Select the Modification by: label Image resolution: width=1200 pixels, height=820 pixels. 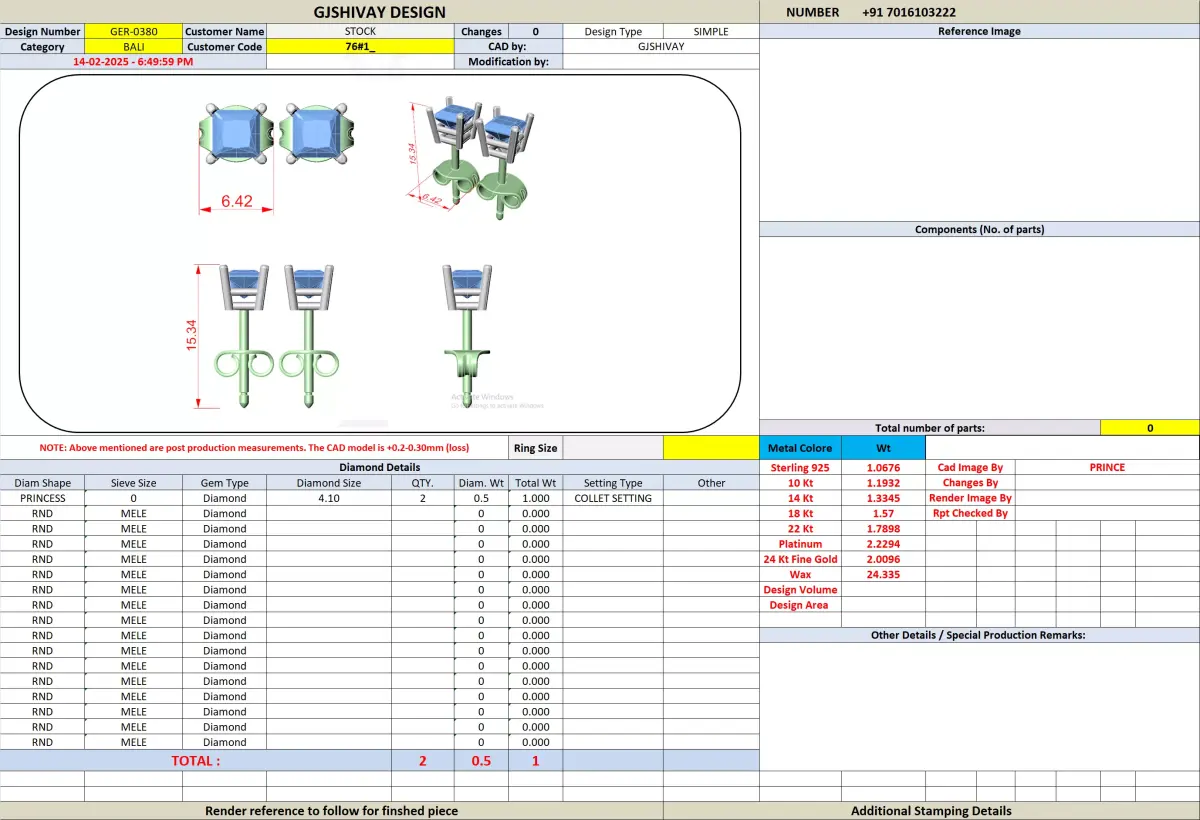[x=508, y=61]
